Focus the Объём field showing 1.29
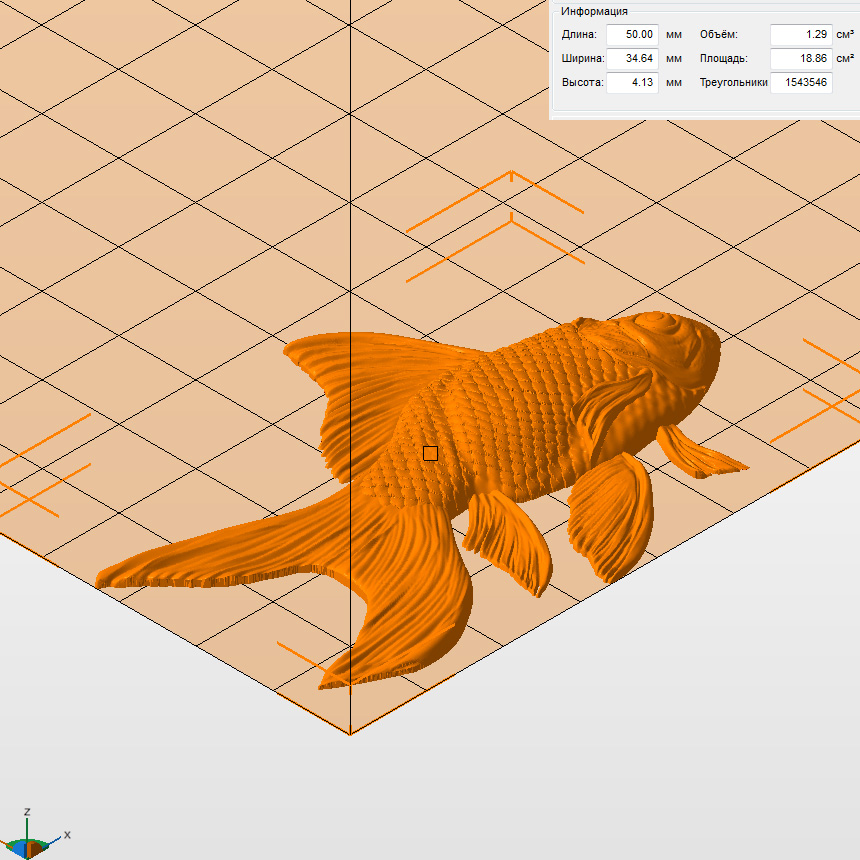 pos(801,34)
